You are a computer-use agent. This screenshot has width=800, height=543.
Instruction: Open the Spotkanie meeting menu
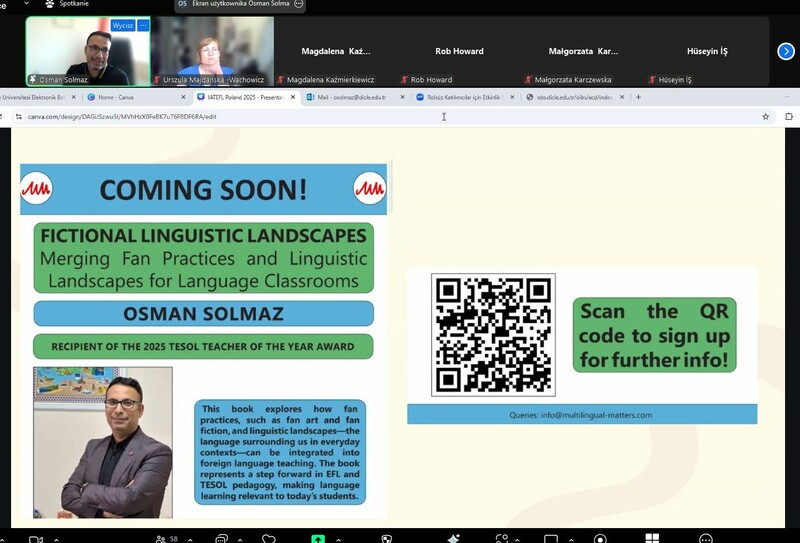67,4
